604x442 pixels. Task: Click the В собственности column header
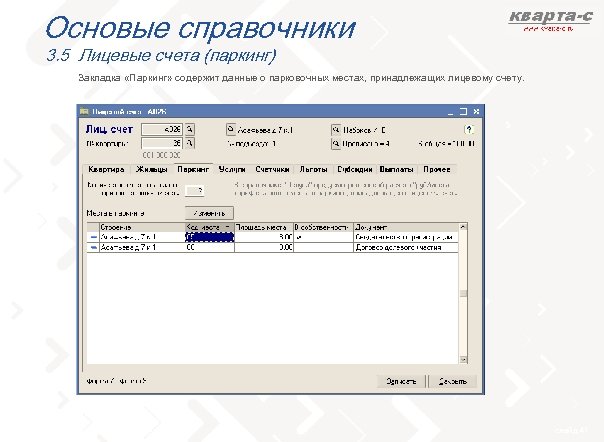(x=324, y=227)
